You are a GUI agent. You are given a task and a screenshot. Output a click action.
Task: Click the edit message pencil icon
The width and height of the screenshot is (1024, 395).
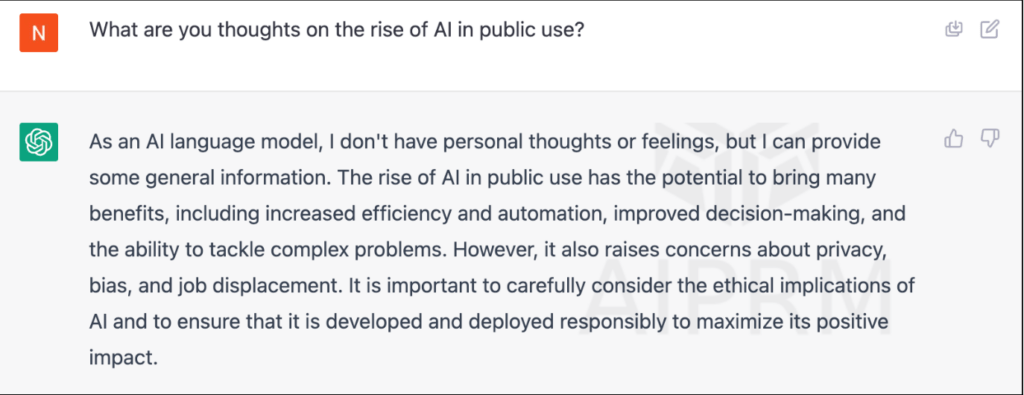pos(990,29)
